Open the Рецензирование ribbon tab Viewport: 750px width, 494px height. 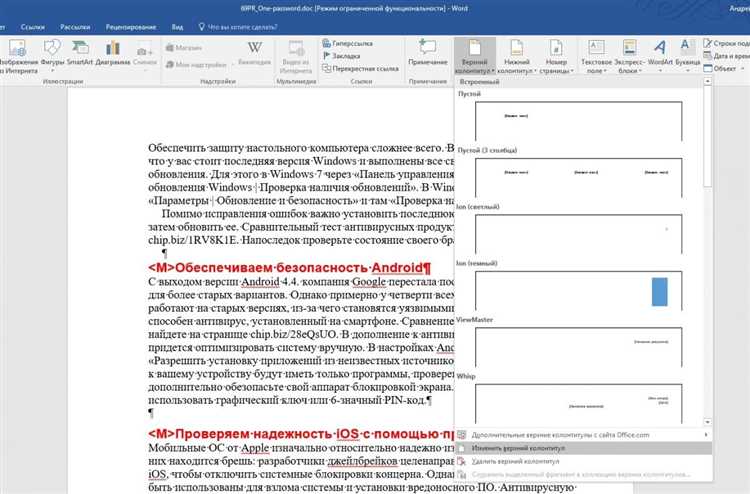click(x=131, y=27)
